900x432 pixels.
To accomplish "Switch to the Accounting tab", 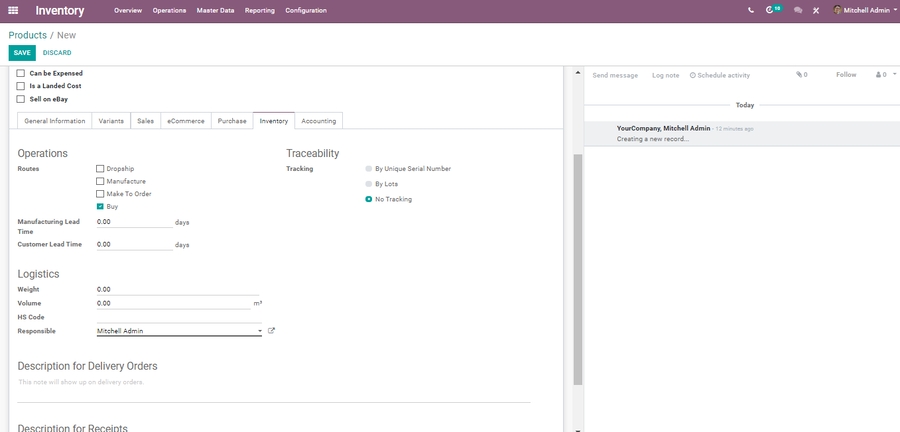I will tap(319, 121).
